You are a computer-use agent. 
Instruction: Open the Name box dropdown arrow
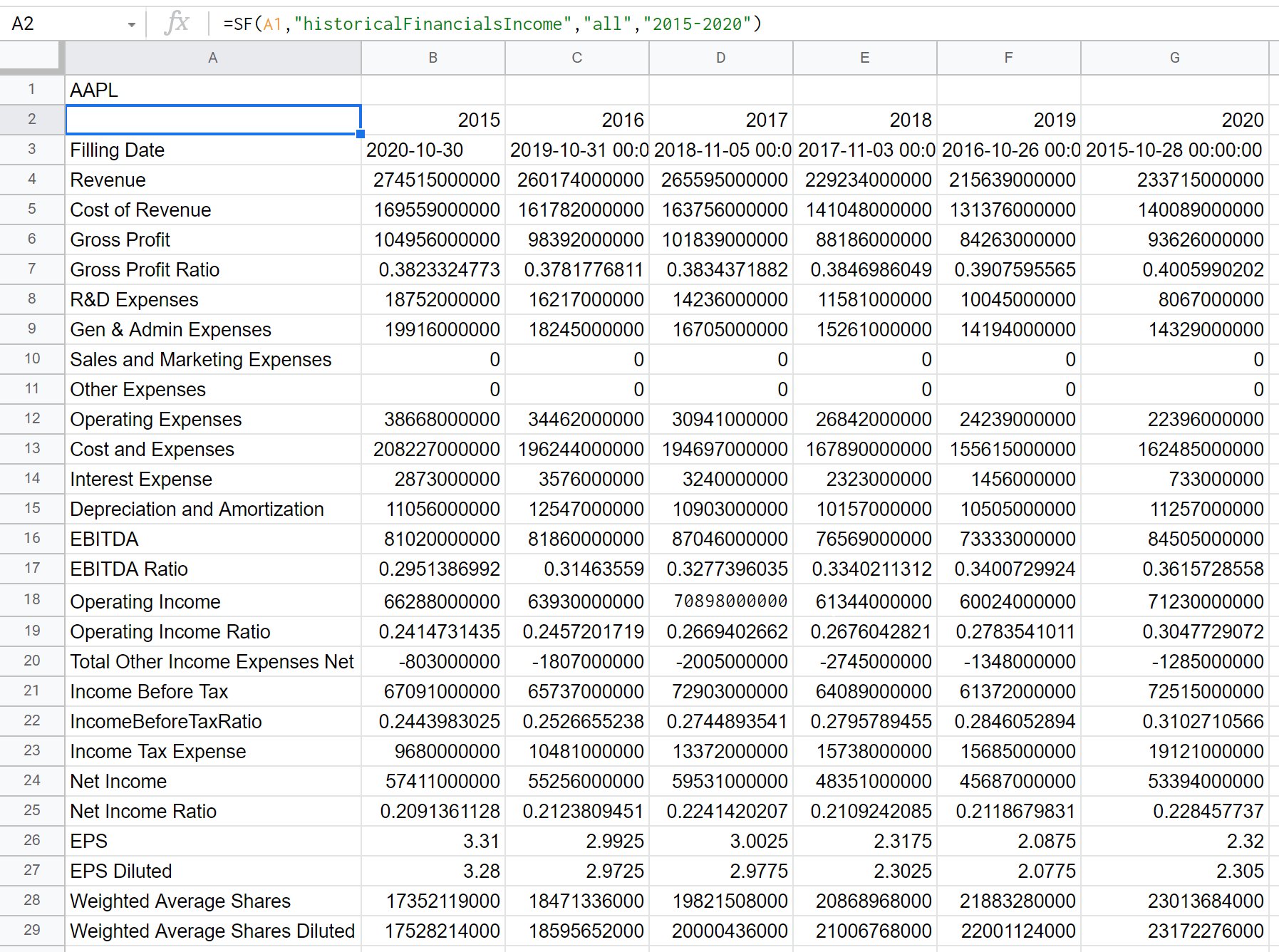pyautogui.click(x=132, y=24)
